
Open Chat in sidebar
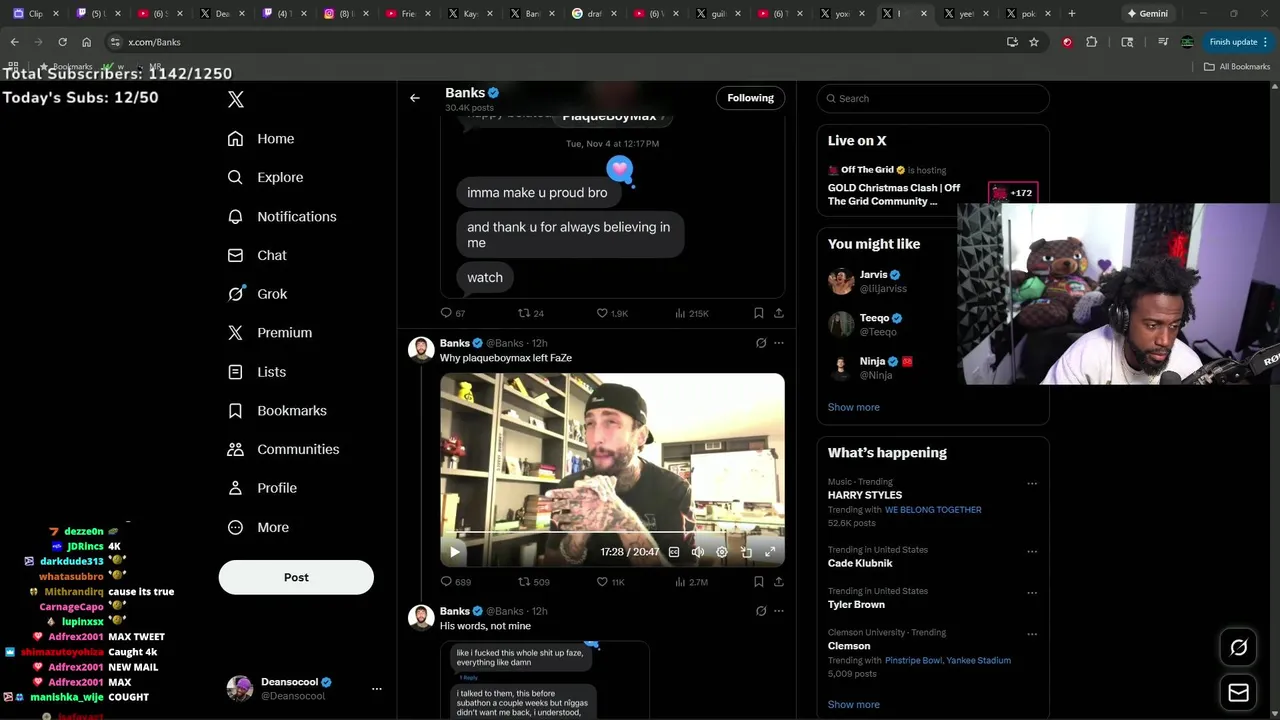257,255
